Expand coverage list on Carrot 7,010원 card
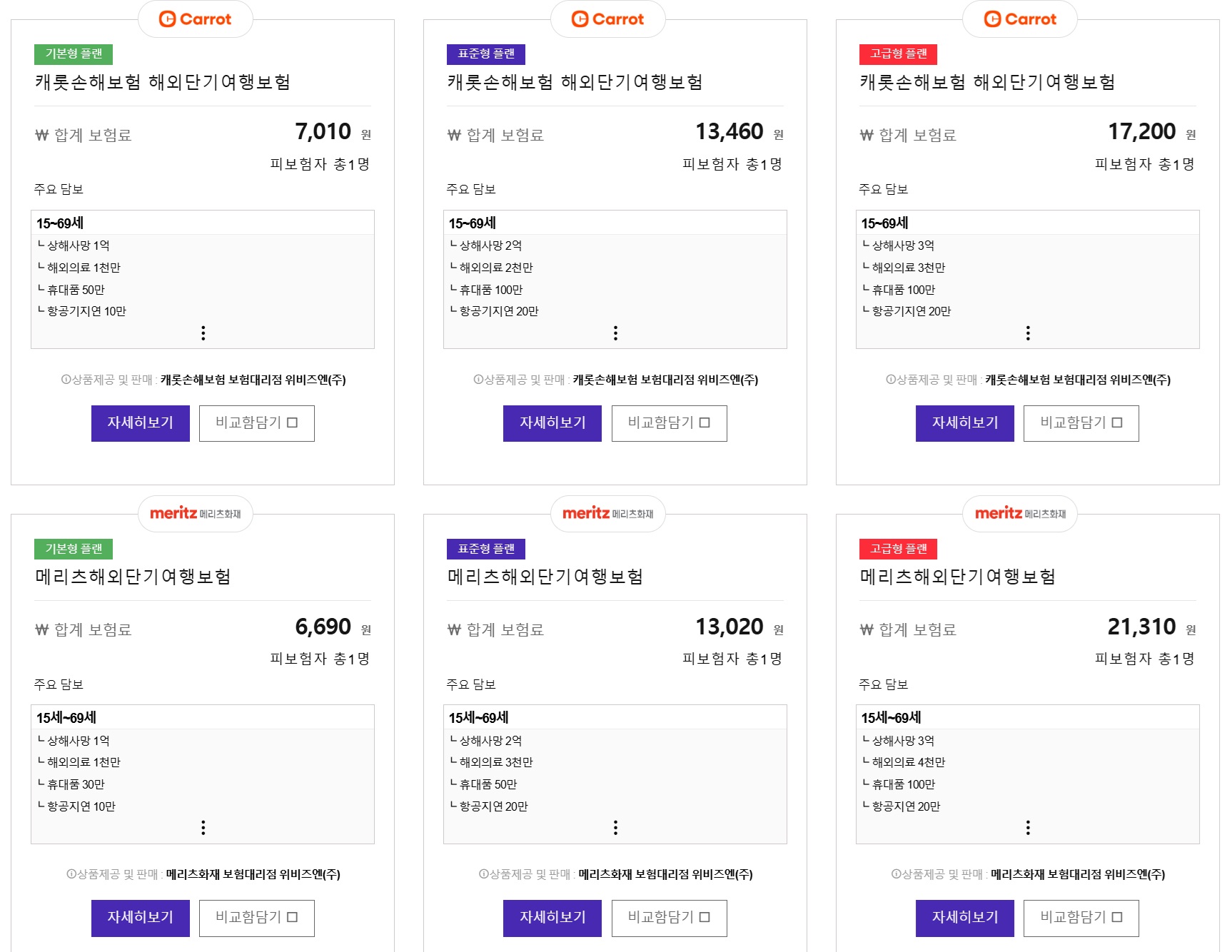 click(203, 333)
